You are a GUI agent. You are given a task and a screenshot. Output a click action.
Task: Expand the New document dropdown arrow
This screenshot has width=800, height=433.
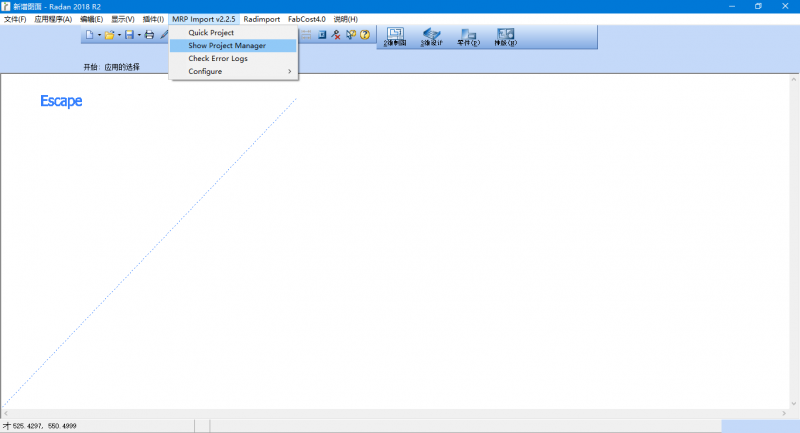pyautogui.click(x=98, y=36)
